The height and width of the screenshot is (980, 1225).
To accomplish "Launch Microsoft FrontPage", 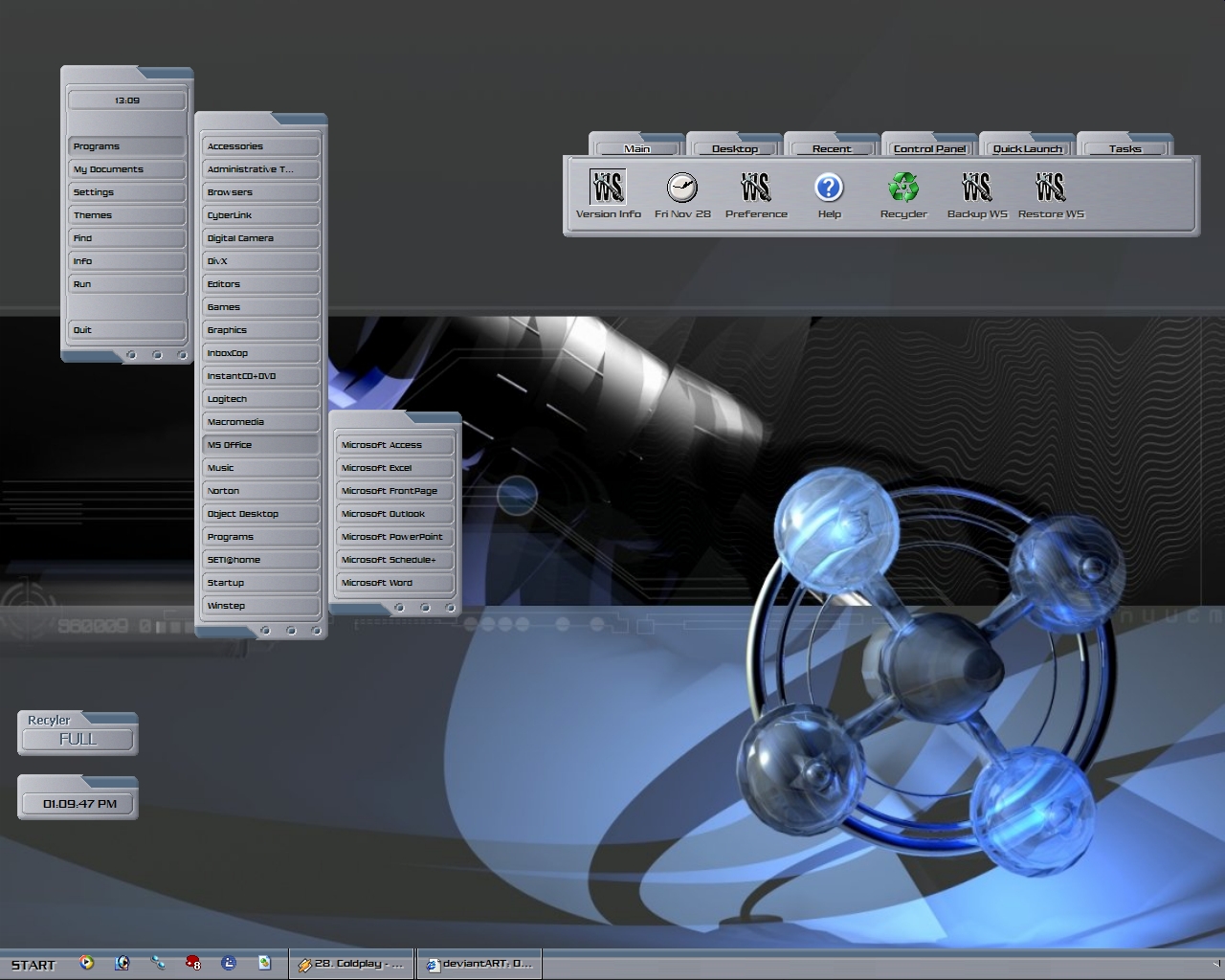I will pyautogui.click(x=395, y=491).
